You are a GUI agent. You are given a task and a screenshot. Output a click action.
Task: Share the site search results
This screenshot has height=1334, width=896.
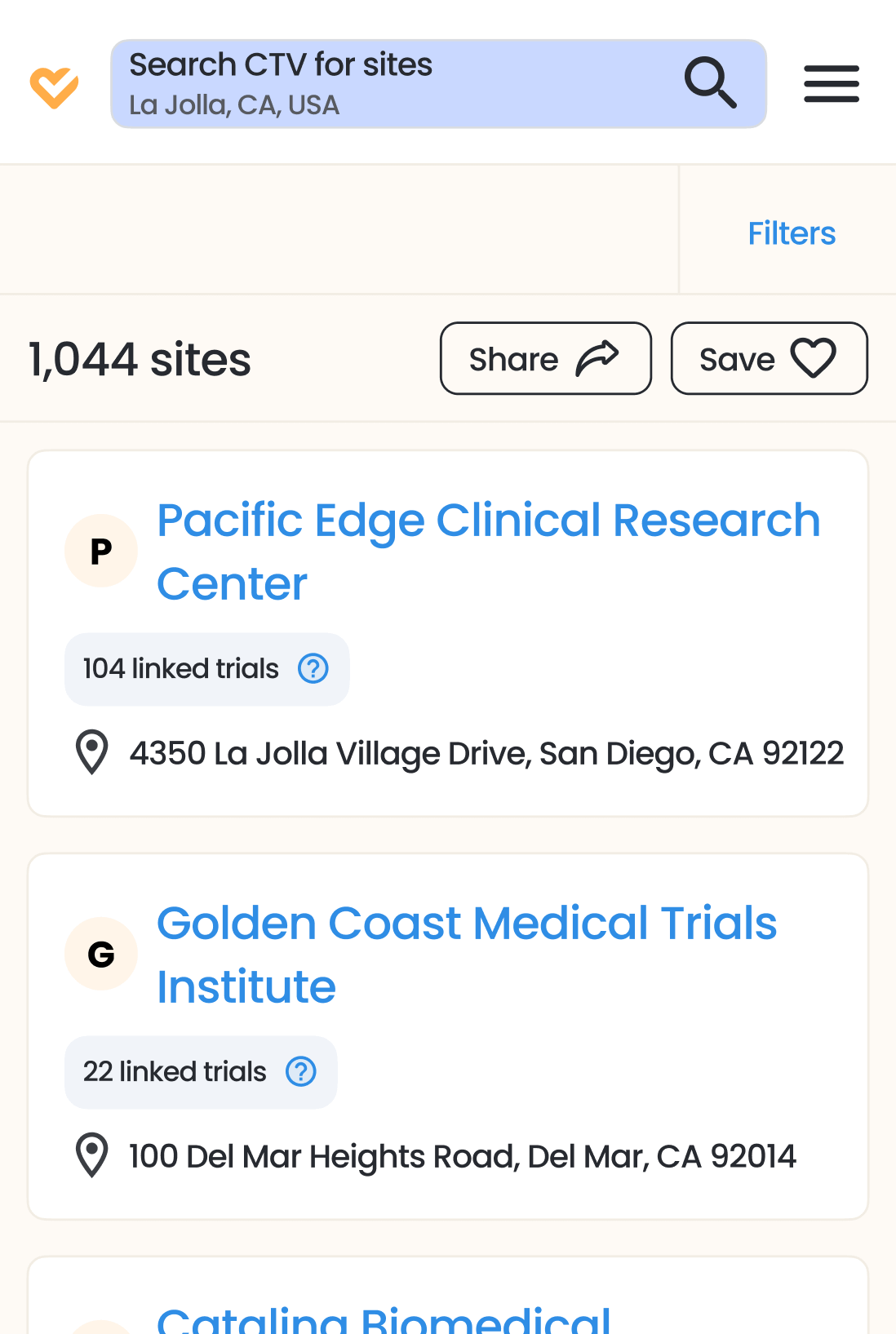(x=545, y=359)
